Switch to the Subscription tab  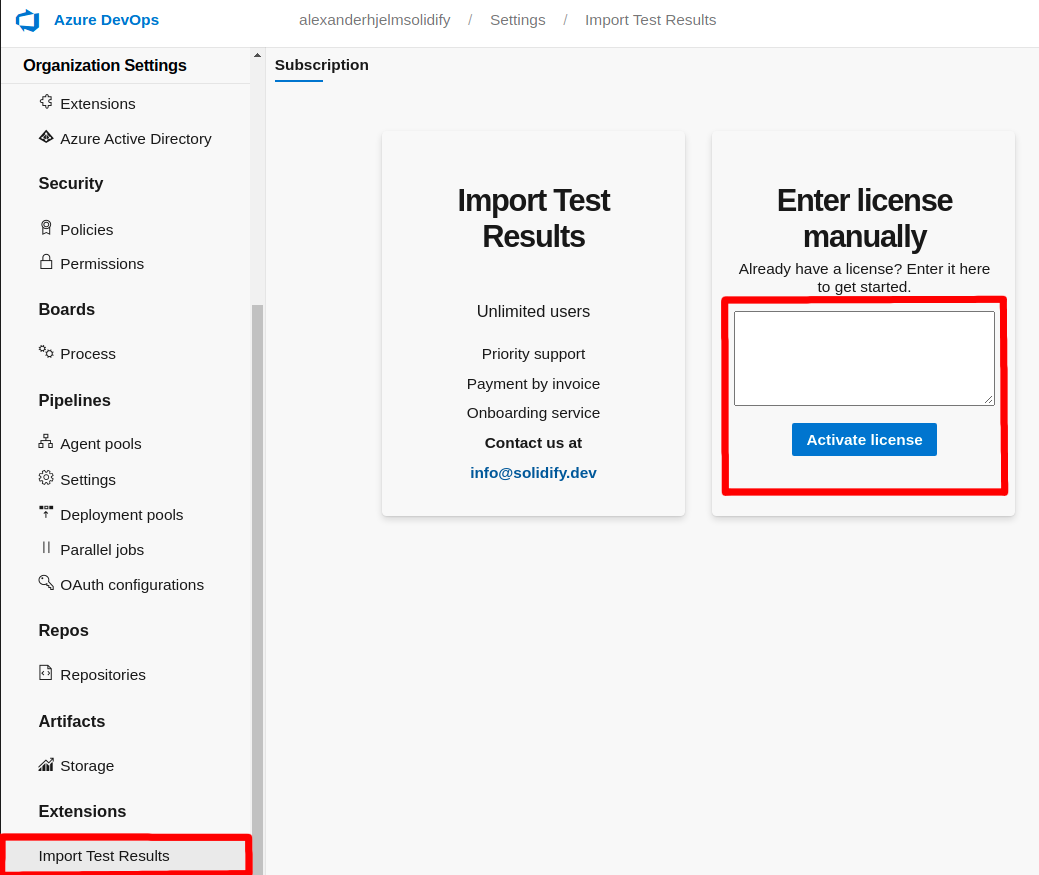[321, 64]
